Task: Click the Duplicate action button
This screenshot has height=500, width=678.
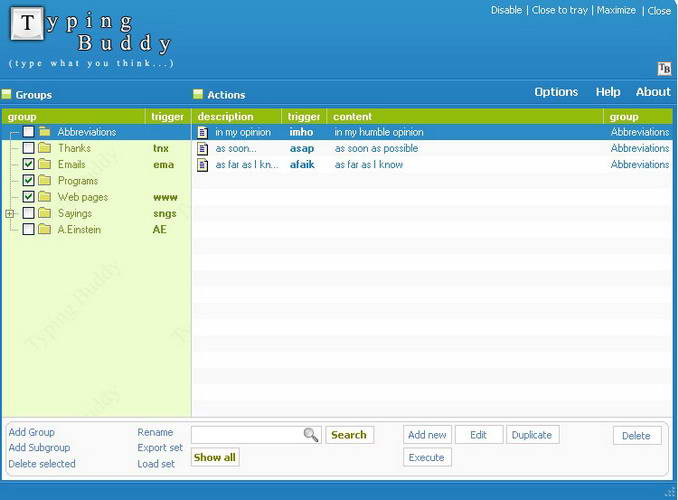Action: pyautogui.click(x=532, y=435)
